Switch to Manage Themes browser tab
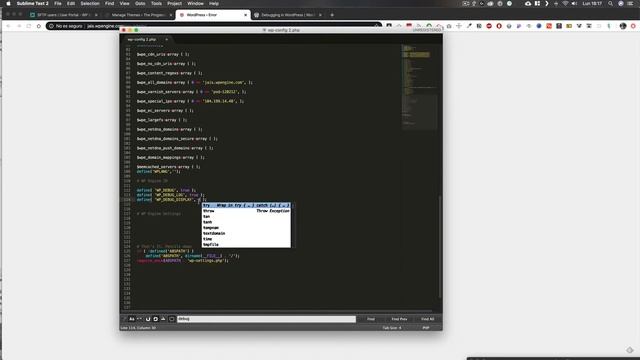Viewport: 640px width, 360px height. click(x=139, y=15)
